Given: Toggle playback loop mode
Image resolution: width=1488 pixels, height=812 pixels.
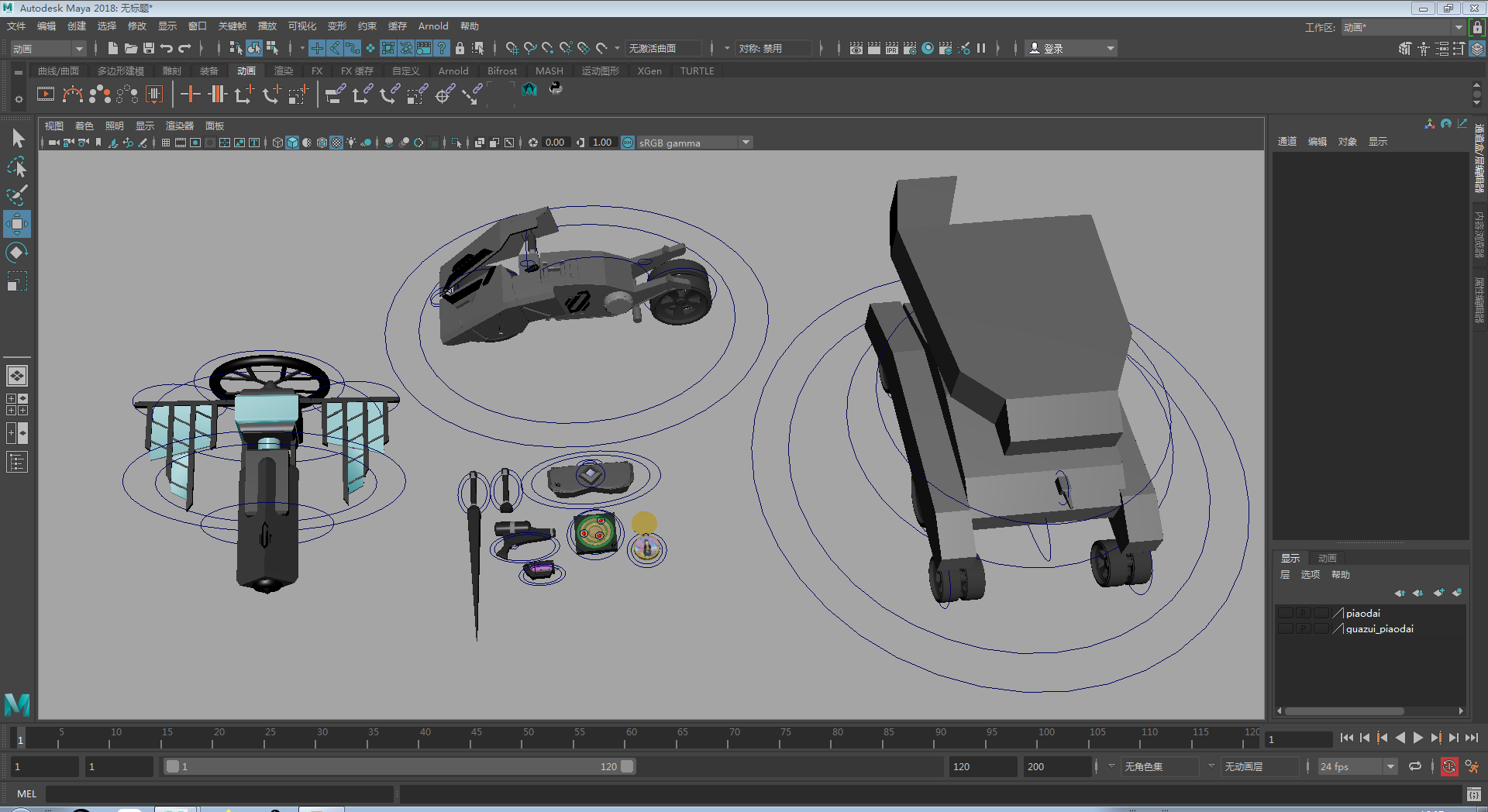Looking at the screenshot, I should click(1415, 766).
